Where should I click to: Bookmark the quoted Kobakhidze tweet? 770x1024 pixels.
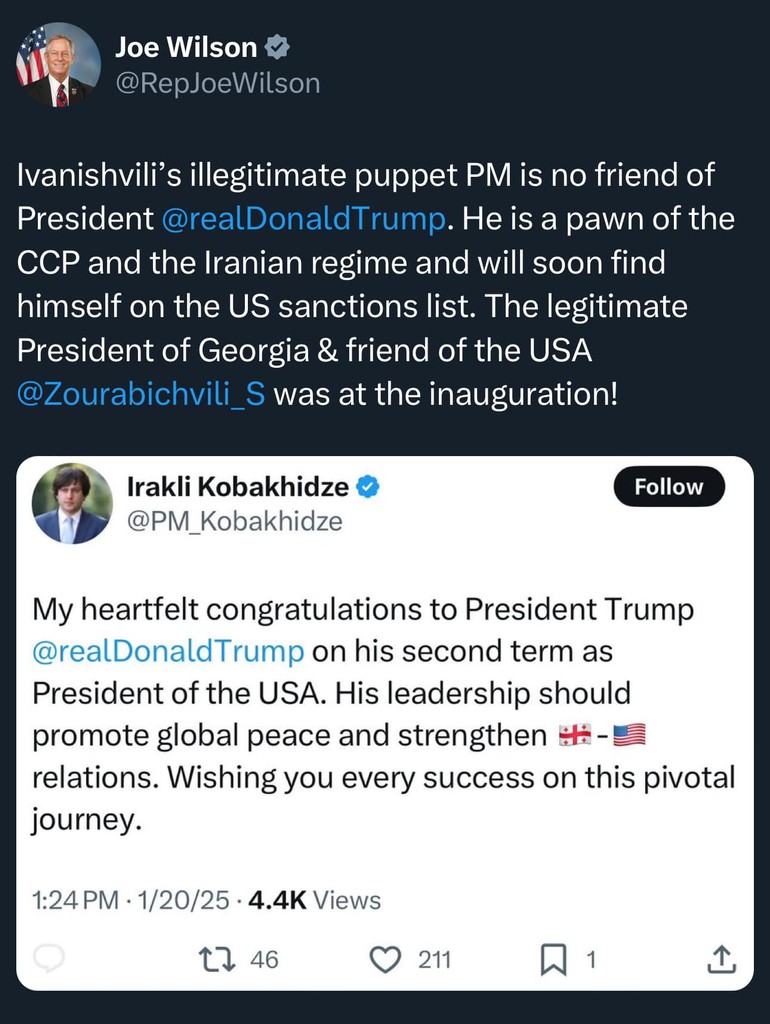pos(553,959)
